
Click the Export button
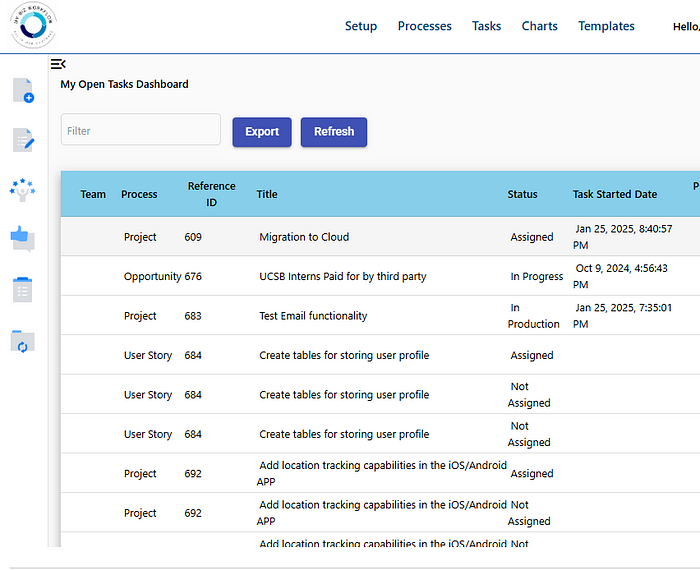tap(262, 132)
